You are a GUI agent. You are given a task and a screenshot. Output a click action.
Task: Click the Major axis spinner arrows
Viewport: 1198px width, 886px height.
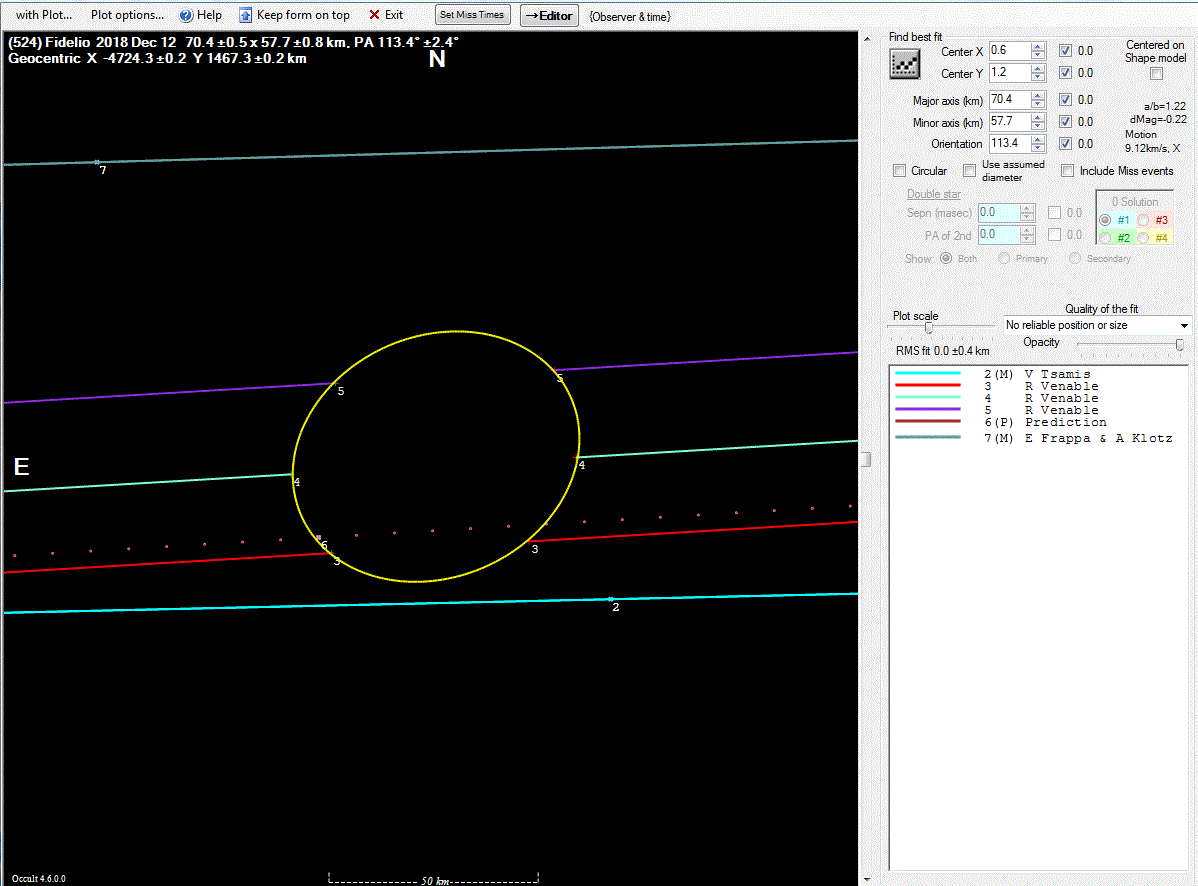pos(1038,99)
